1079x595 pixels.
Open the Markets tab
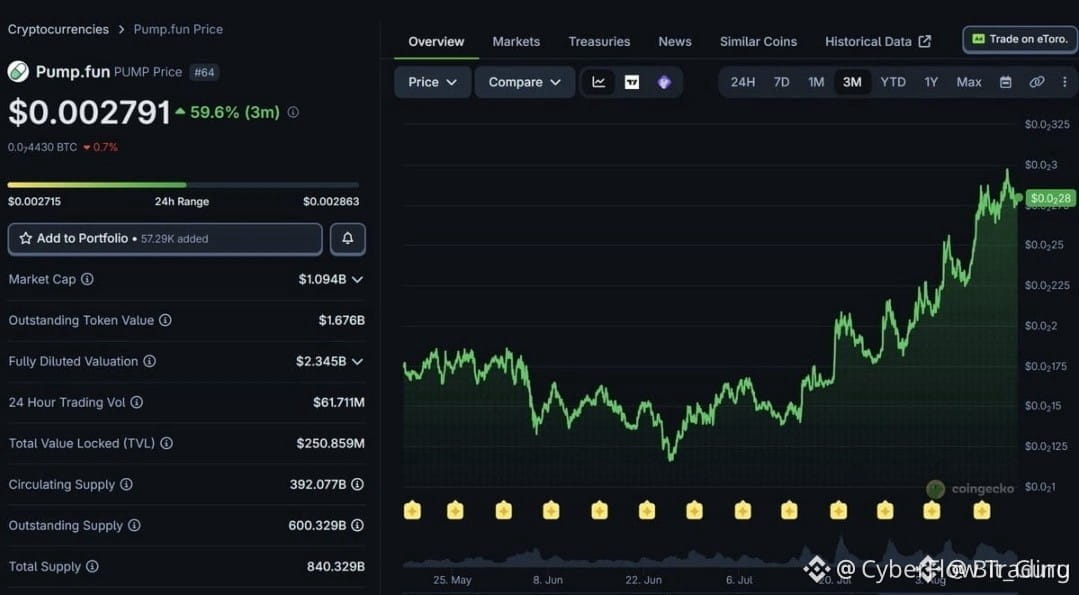516,42
